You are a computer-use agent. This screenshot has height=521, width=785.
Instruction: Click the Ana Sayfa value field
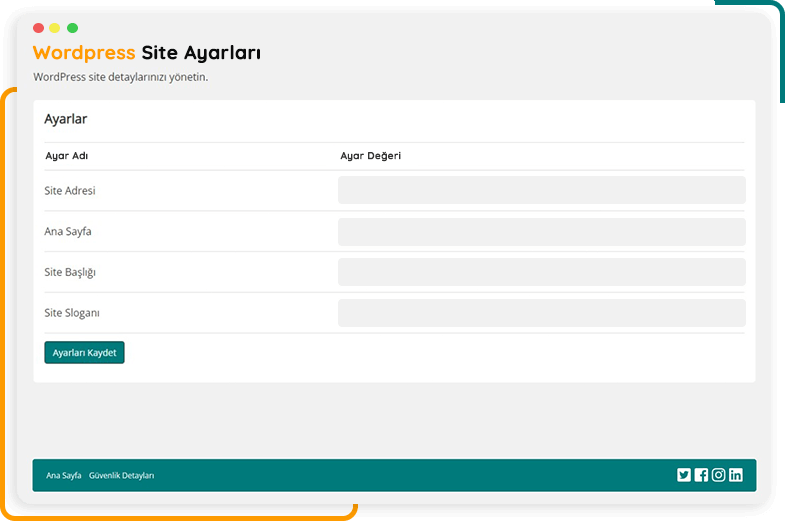coord(541,232)
